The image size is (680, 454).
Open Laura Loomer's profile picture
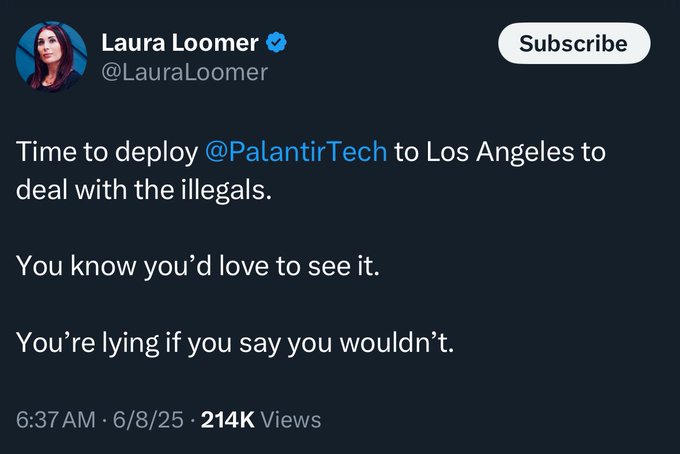[x=51, y=57]
